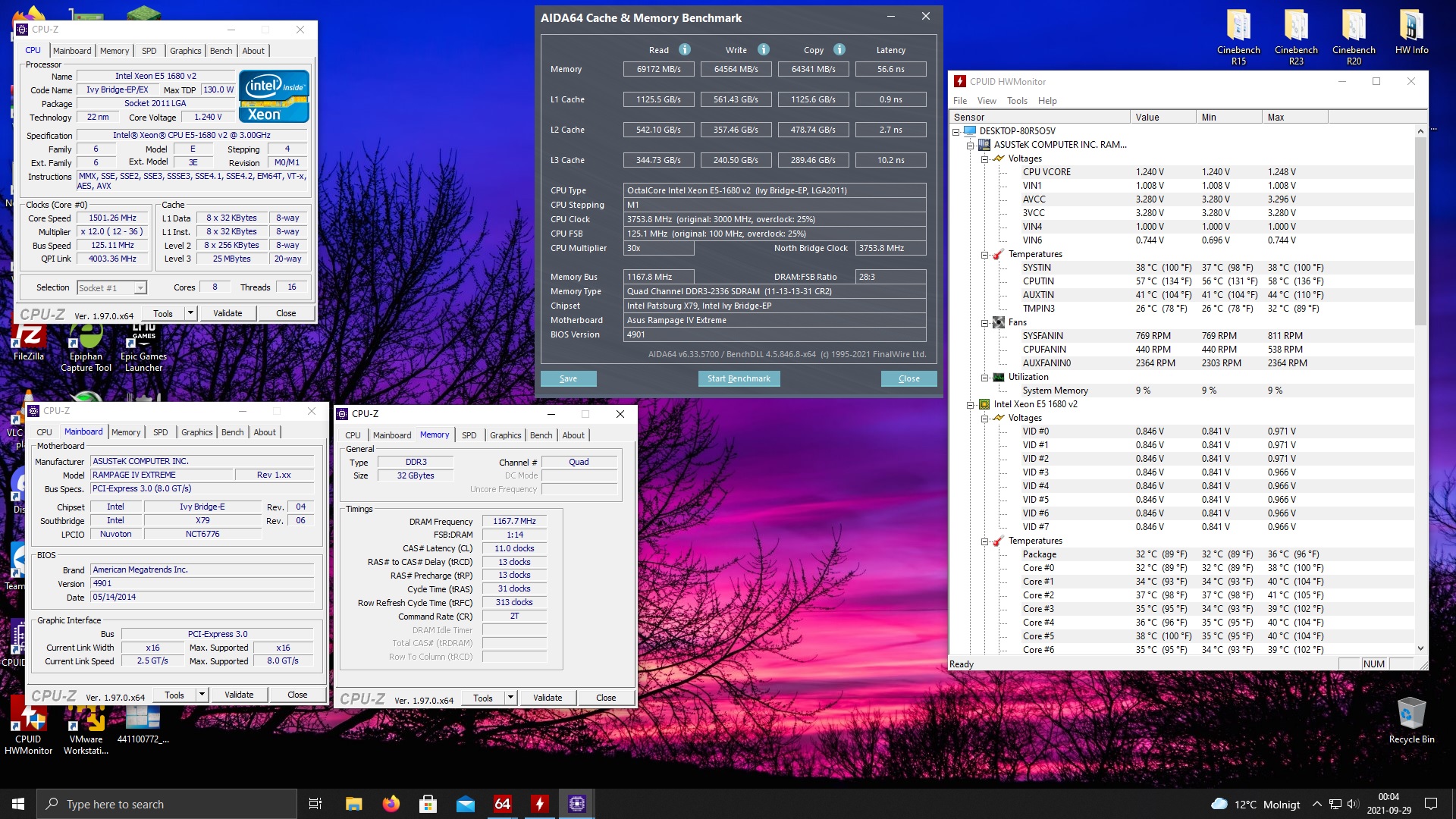
Task: Open Tools dropdown arrow in CPU tab window
Action: click(x=190, y=313)
